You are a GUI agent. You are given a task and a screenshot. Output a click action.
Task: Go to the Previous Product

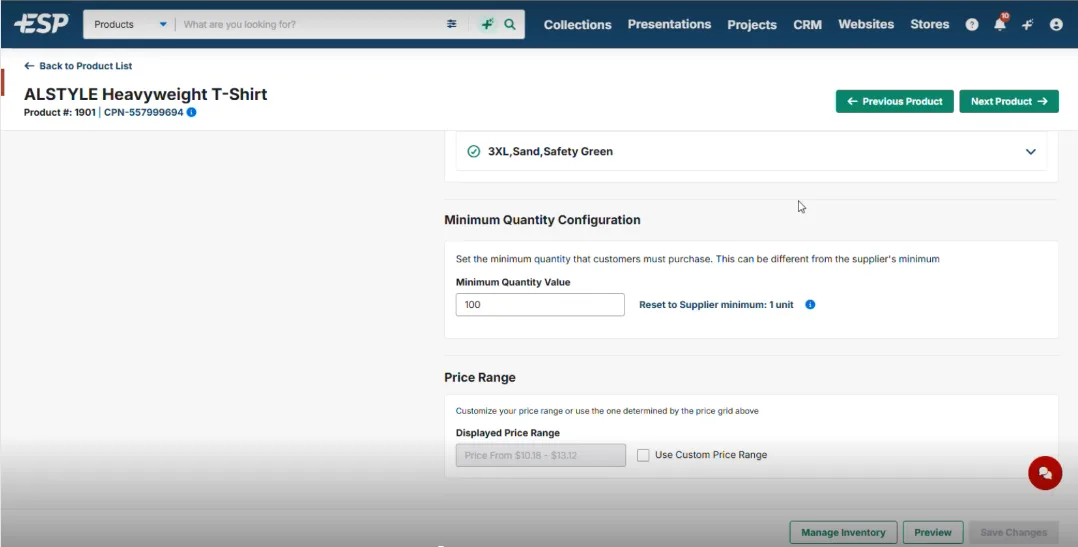click(x=894, y=101)
